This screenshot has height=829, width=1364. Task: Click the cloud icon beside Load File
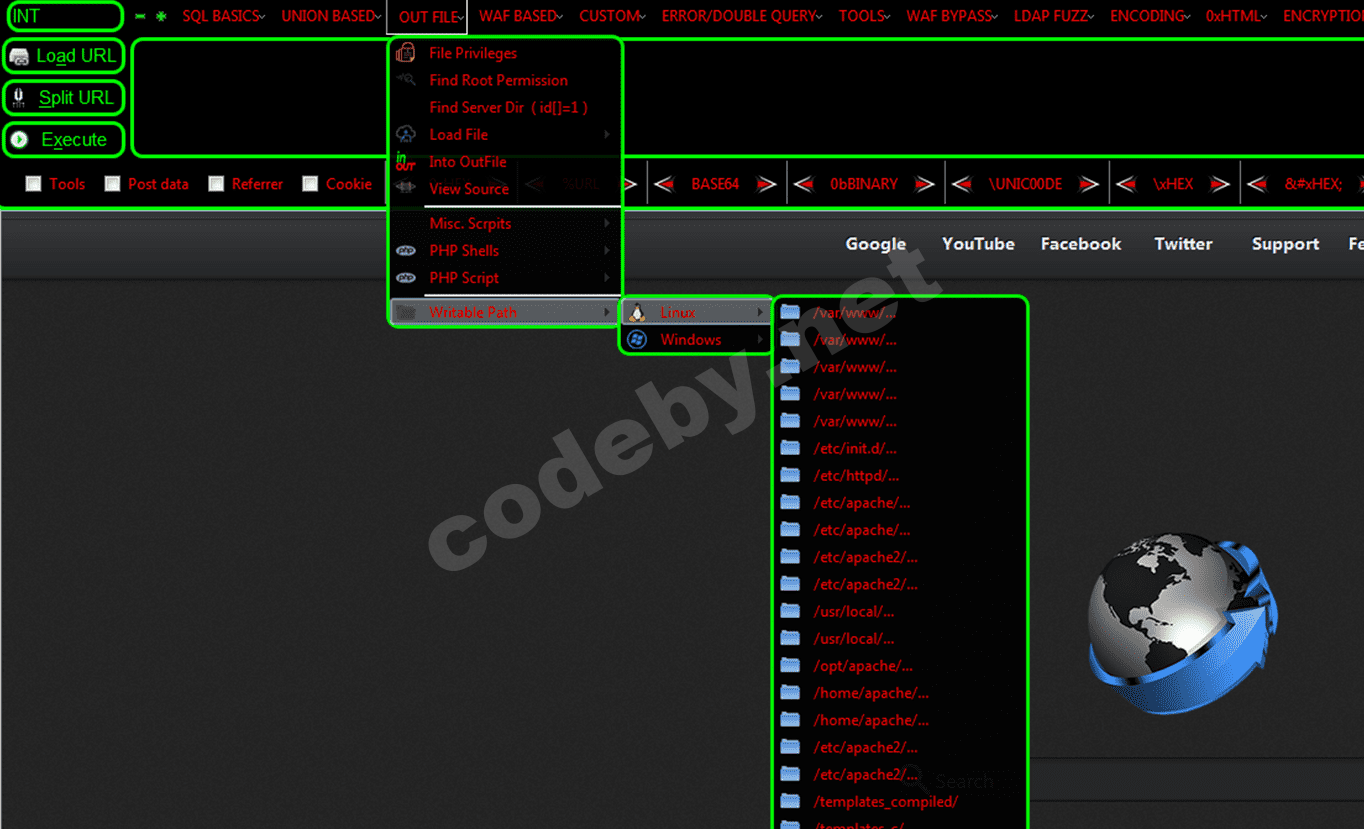pos(406,134)
